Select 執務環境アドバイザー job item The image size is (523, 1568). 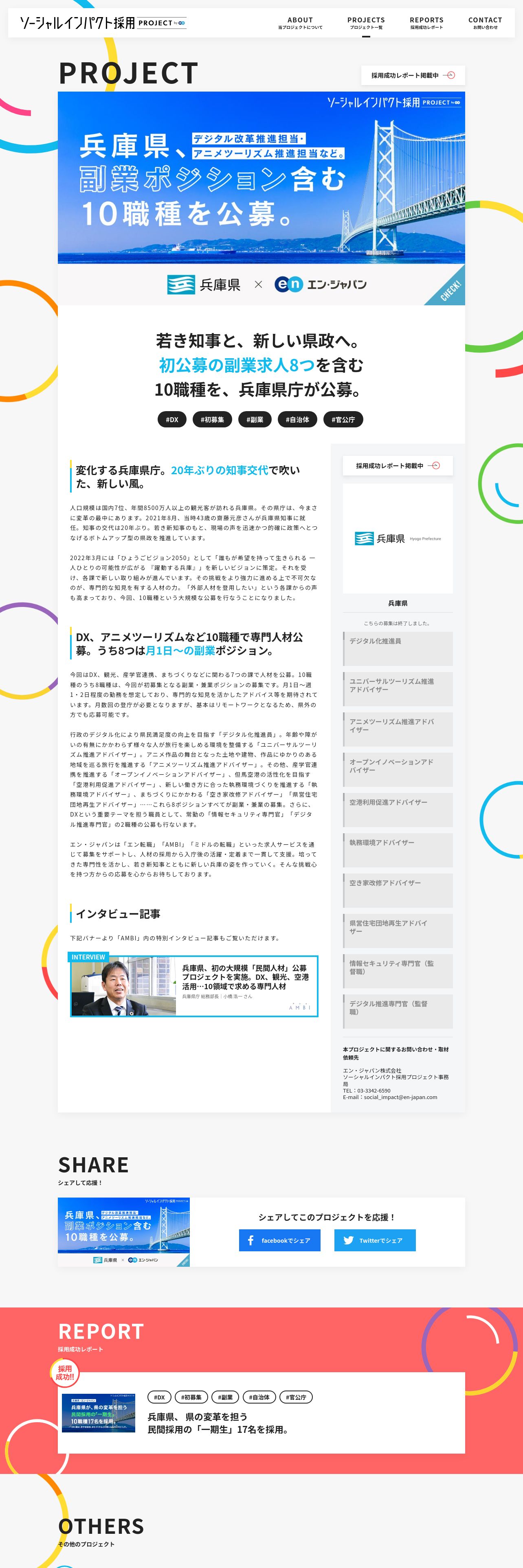coord(398,850)
